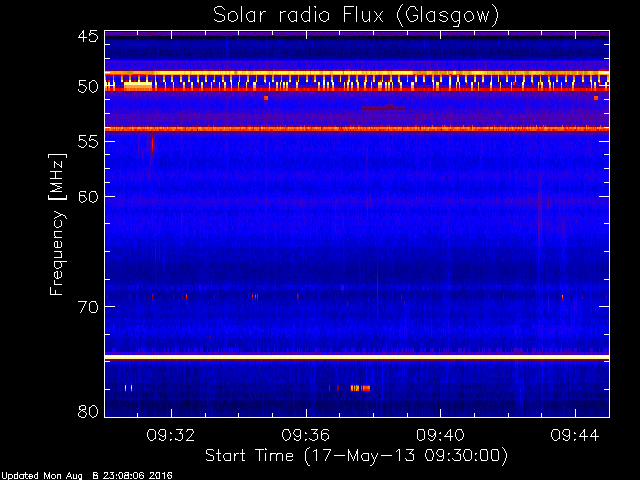This screenshot has height=480, width=640.
Task: Click the 09:32 time tick label
Action: coord(171,435)
